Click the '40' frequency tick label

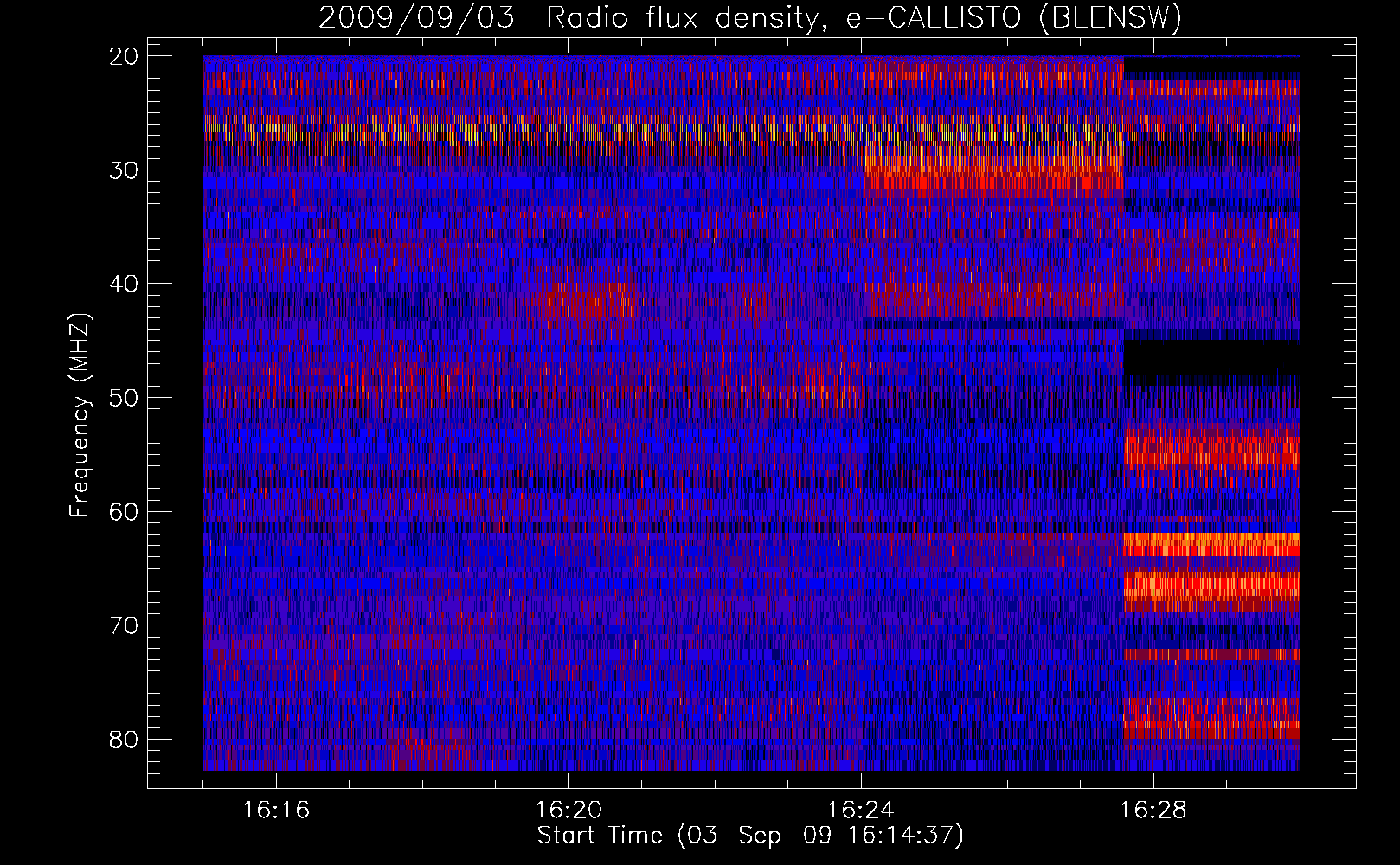(x=124, y=284)
